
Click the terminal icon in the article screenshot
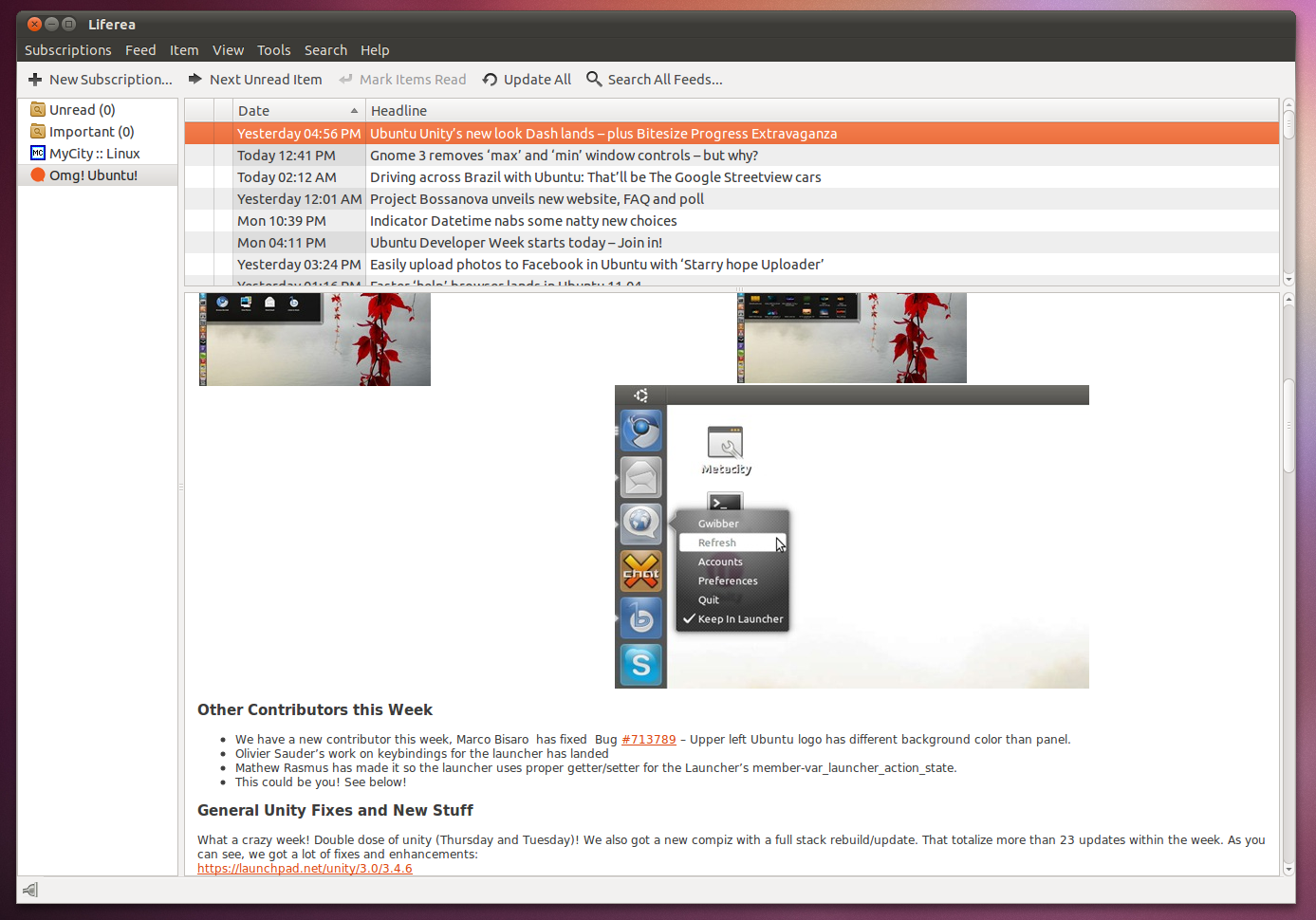[726, 502]
